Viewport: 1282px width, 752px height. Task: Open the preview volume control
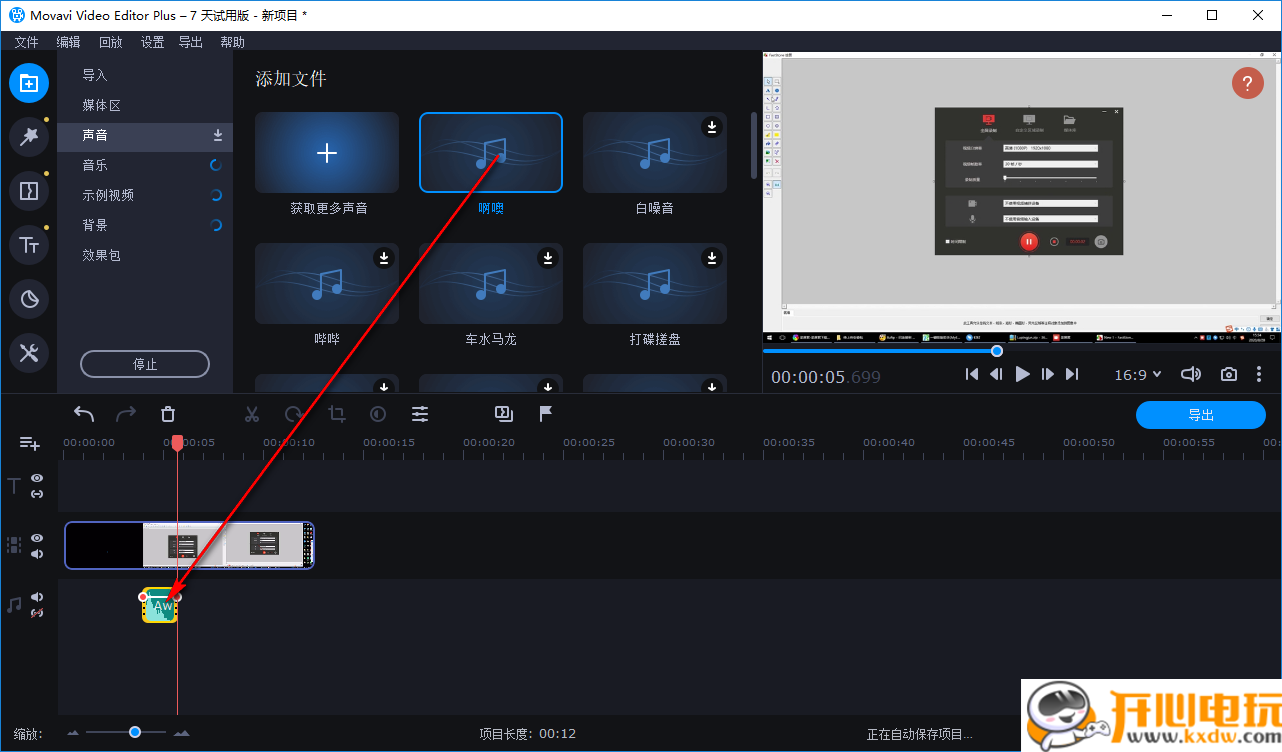1190,374
